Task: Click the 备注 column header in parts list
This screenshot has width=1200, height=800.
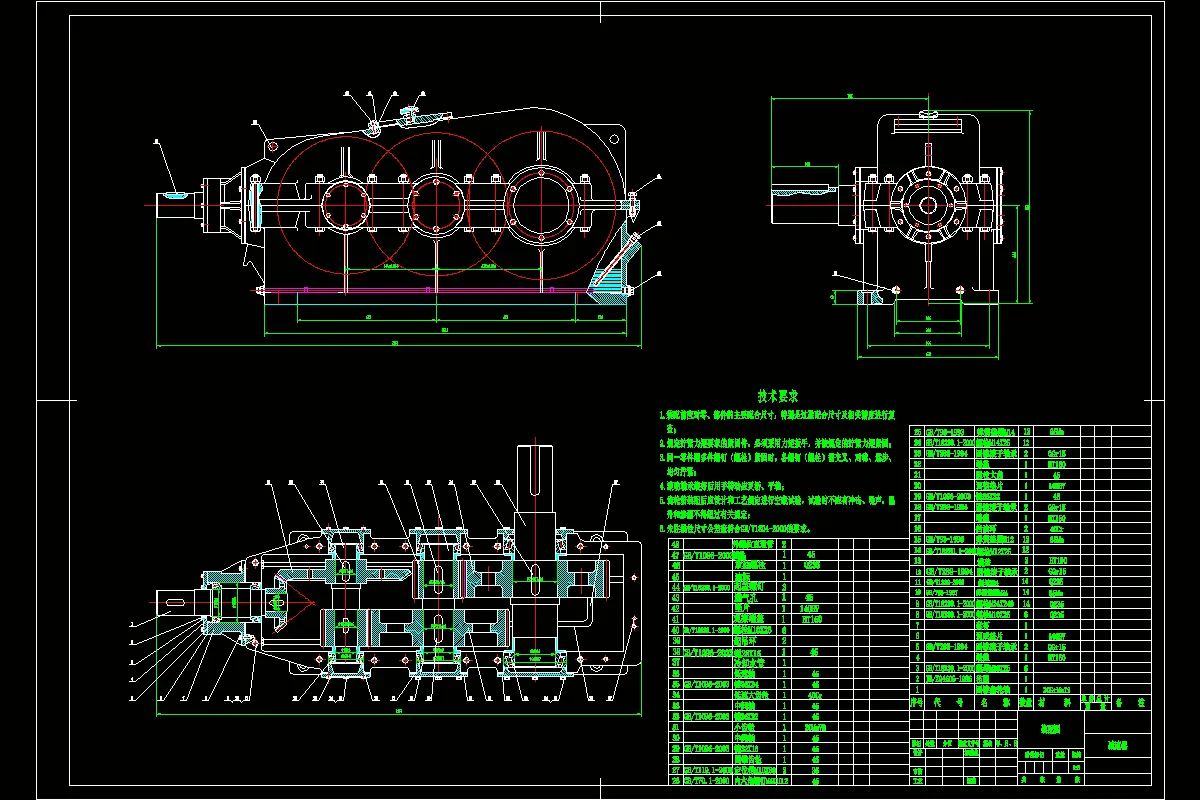Action: coord(1132,703)
